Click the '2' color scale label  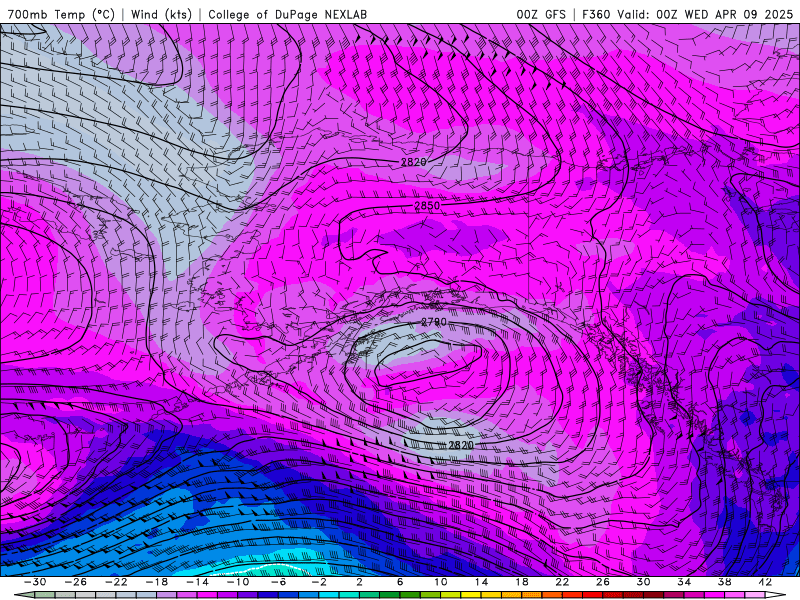click(359, 582)
